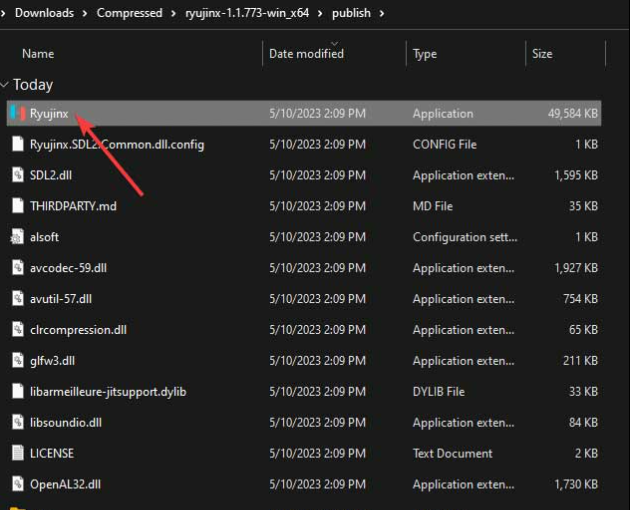Select clrcompression.dll file name
Viewport: 636px width, 510px height.
click(78, 330)
